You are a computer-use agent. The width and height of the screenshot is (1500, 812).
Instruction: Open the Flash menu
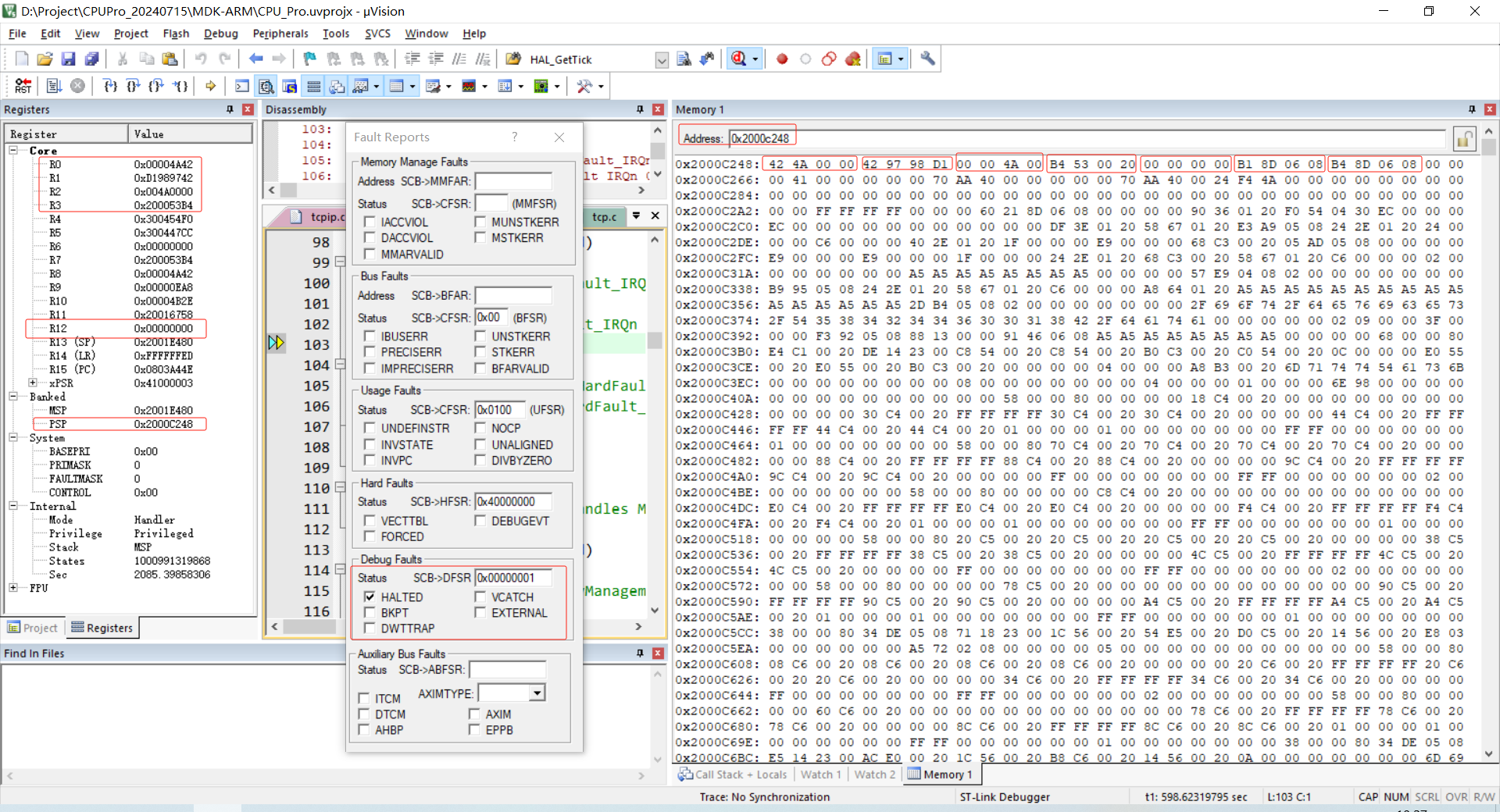point(176,34)
